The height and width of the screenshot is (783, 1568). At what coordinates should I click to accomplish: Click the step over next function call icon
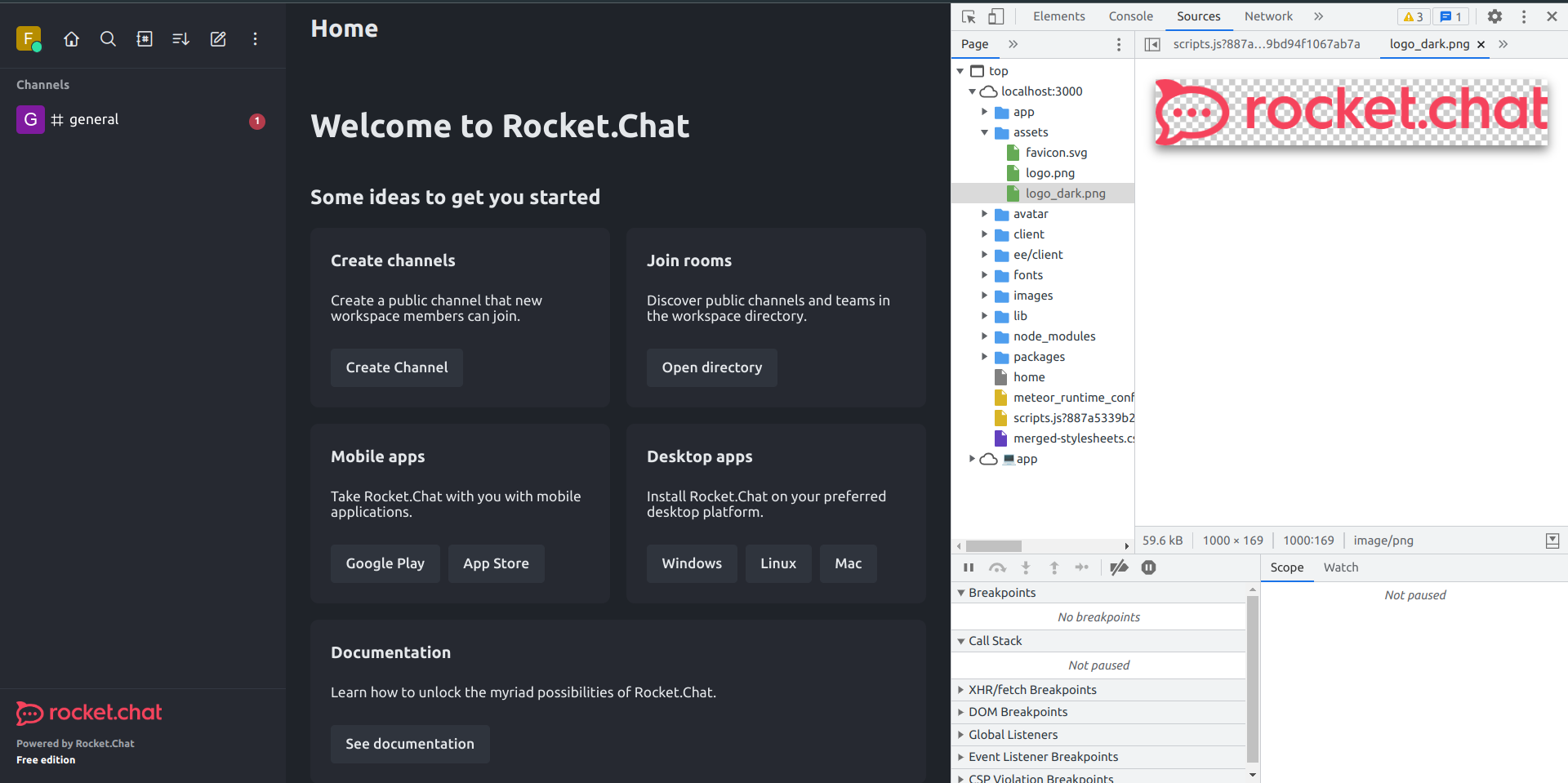click(997, 567)
